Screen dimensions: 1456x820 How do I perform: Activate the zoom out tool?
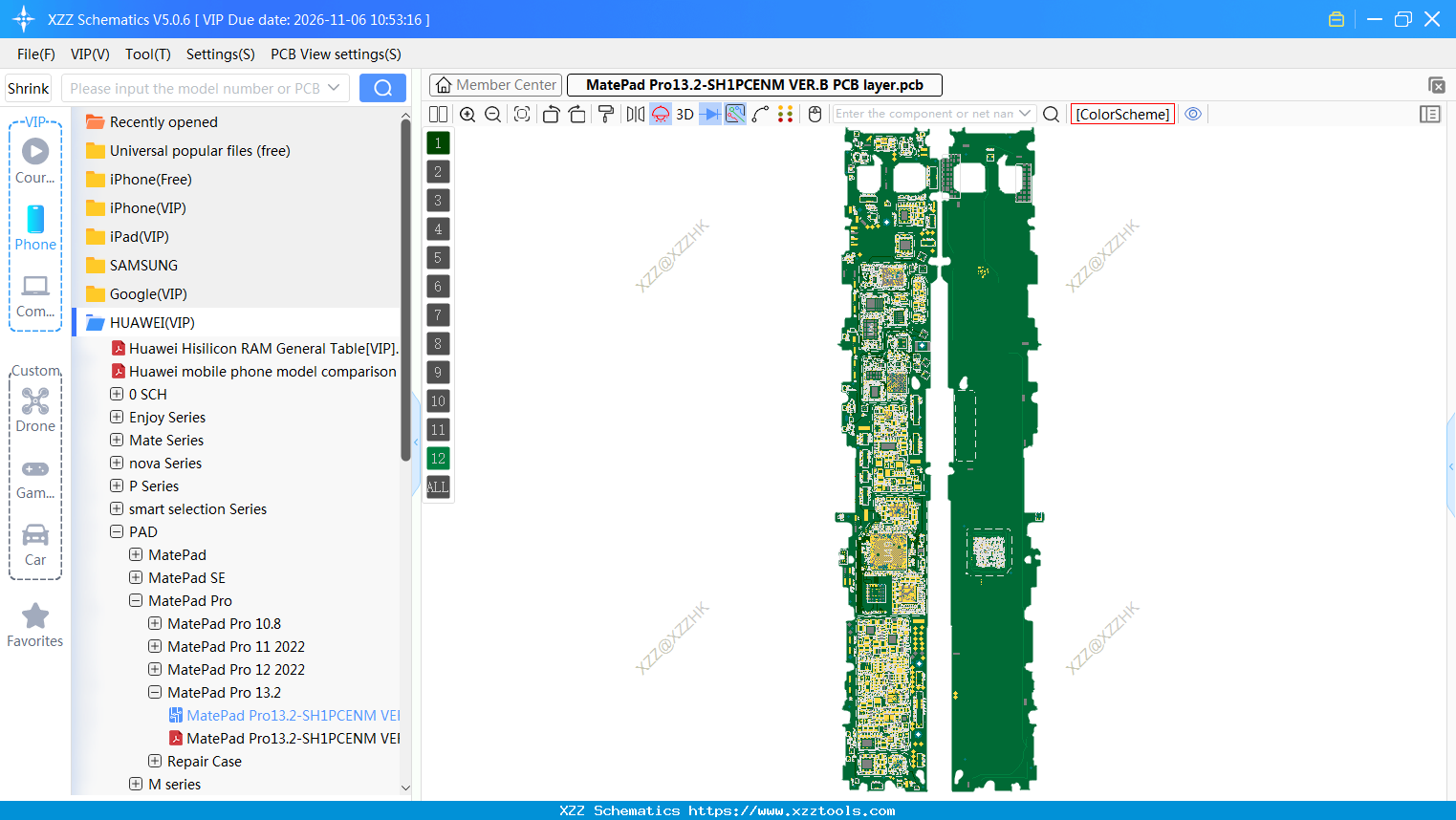[x=492, y=114]
